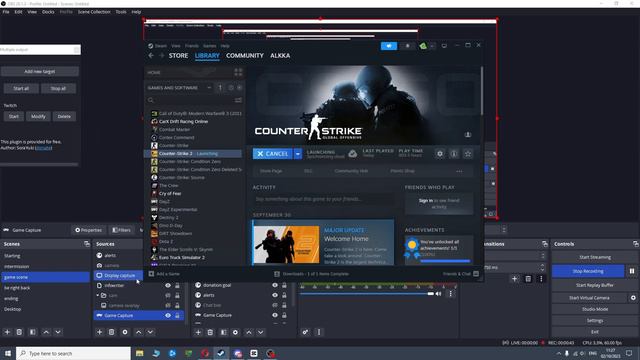Collapse the cam group in Sources
The width and height of the screenshot is (640, 360).
pos(98,295)
